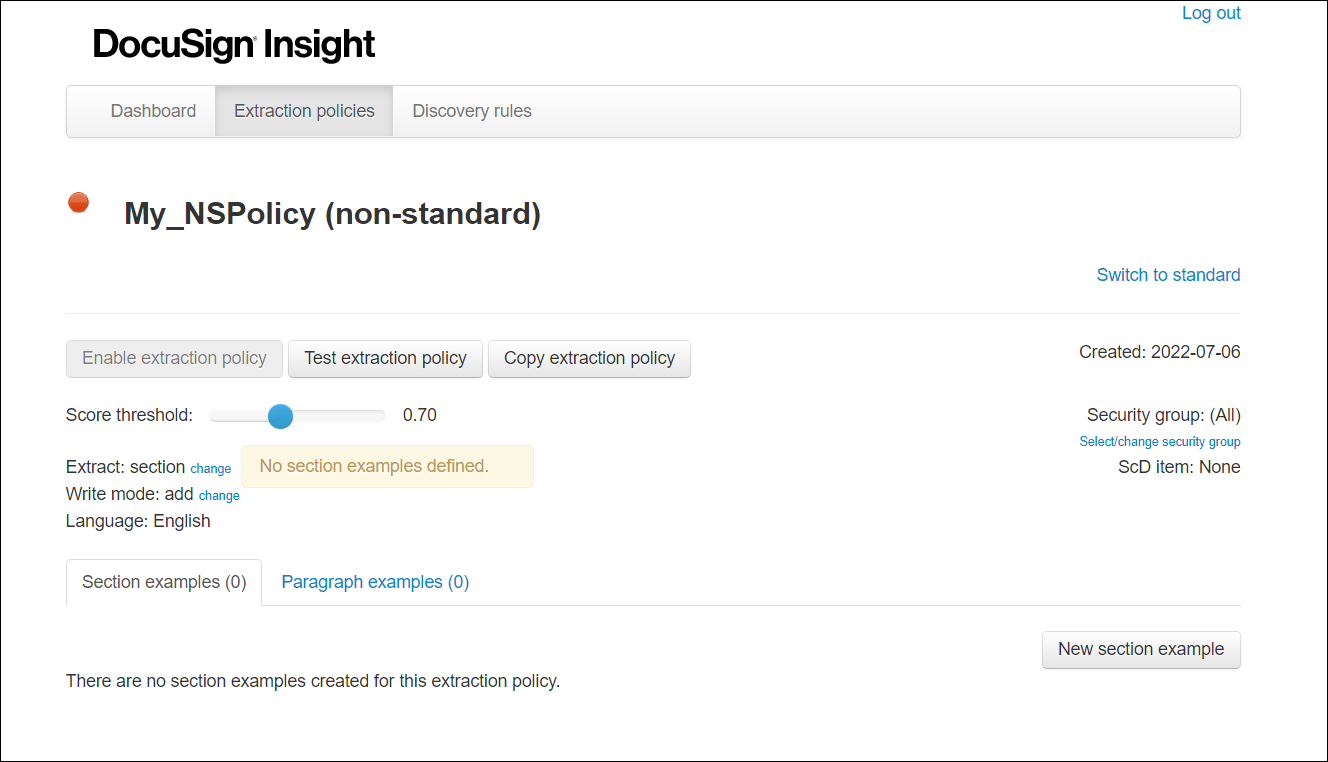Screen dimensions: 1328x762
Task: Click Copy extraction policy
Action: tap(589, 358)
